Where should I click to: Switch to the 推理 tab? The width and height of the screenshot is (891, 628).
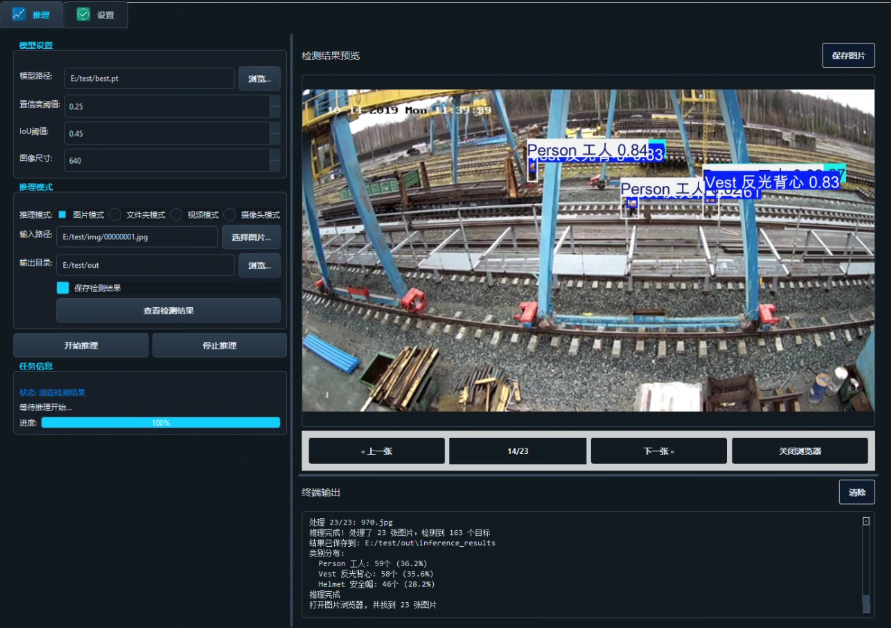pos(31,15)
